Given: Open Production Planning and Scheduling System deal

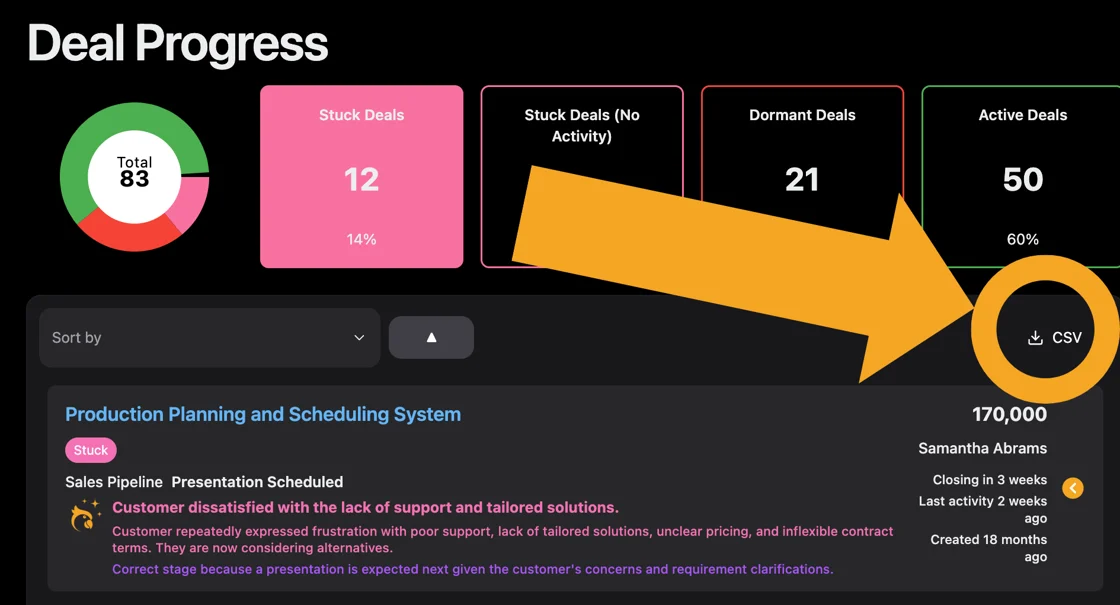Looking at the screenshot, I should pyautogui.click(x=263, y=414).
